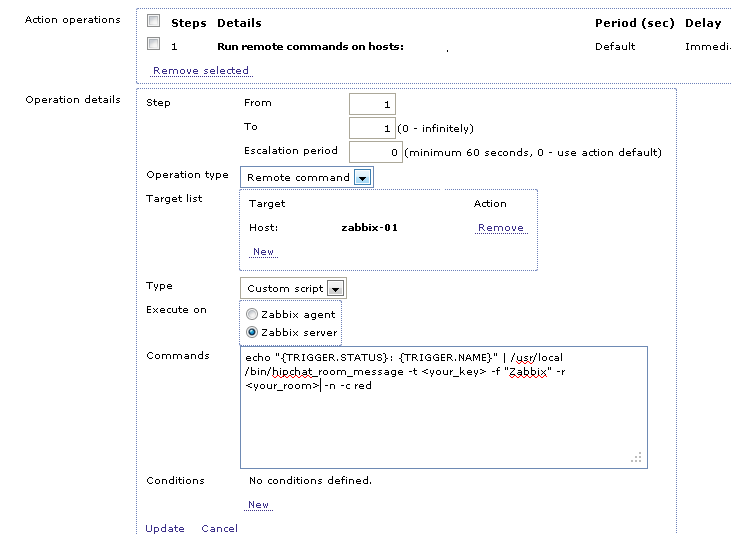Add New target in the Target list
This screenshot has height=534, width=731.
263,252
